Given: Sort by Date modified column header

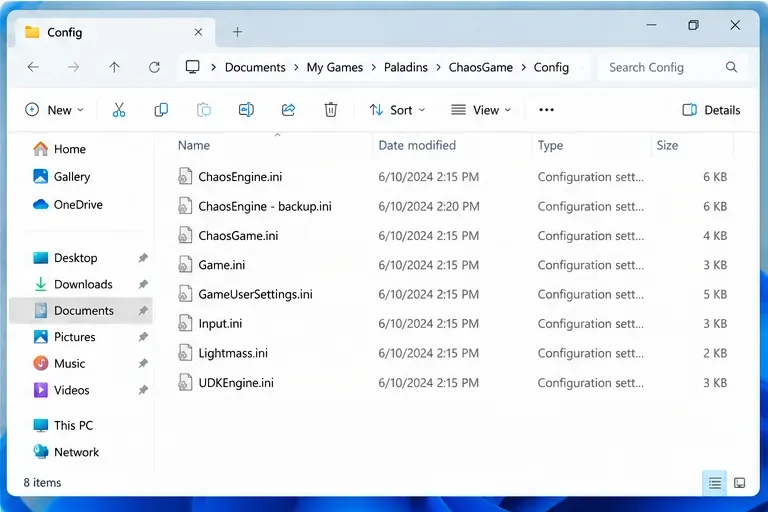Looking at the screenshot, I should (417, 145).
